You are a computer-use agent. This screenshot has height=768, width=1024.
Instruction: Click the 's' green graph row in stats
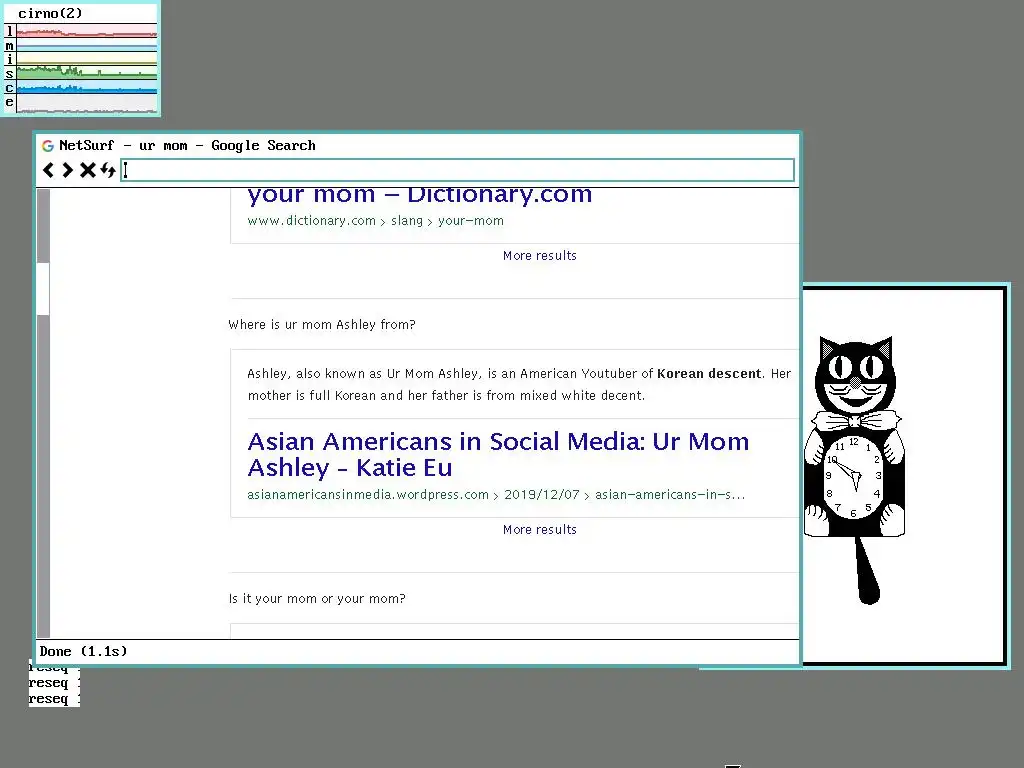coord(81,73)
